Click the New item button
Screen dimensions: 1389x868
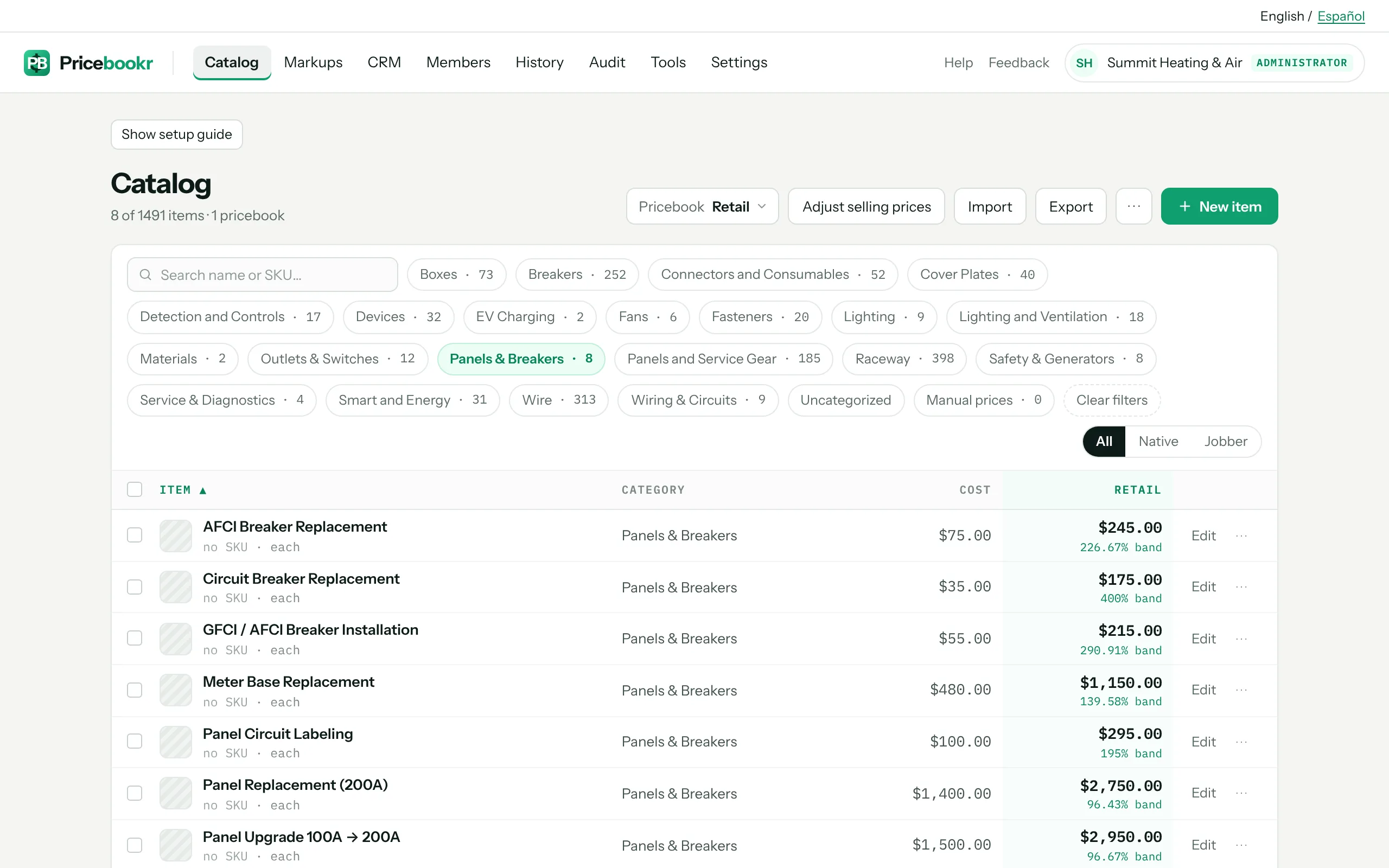(x=1219, y=206)
